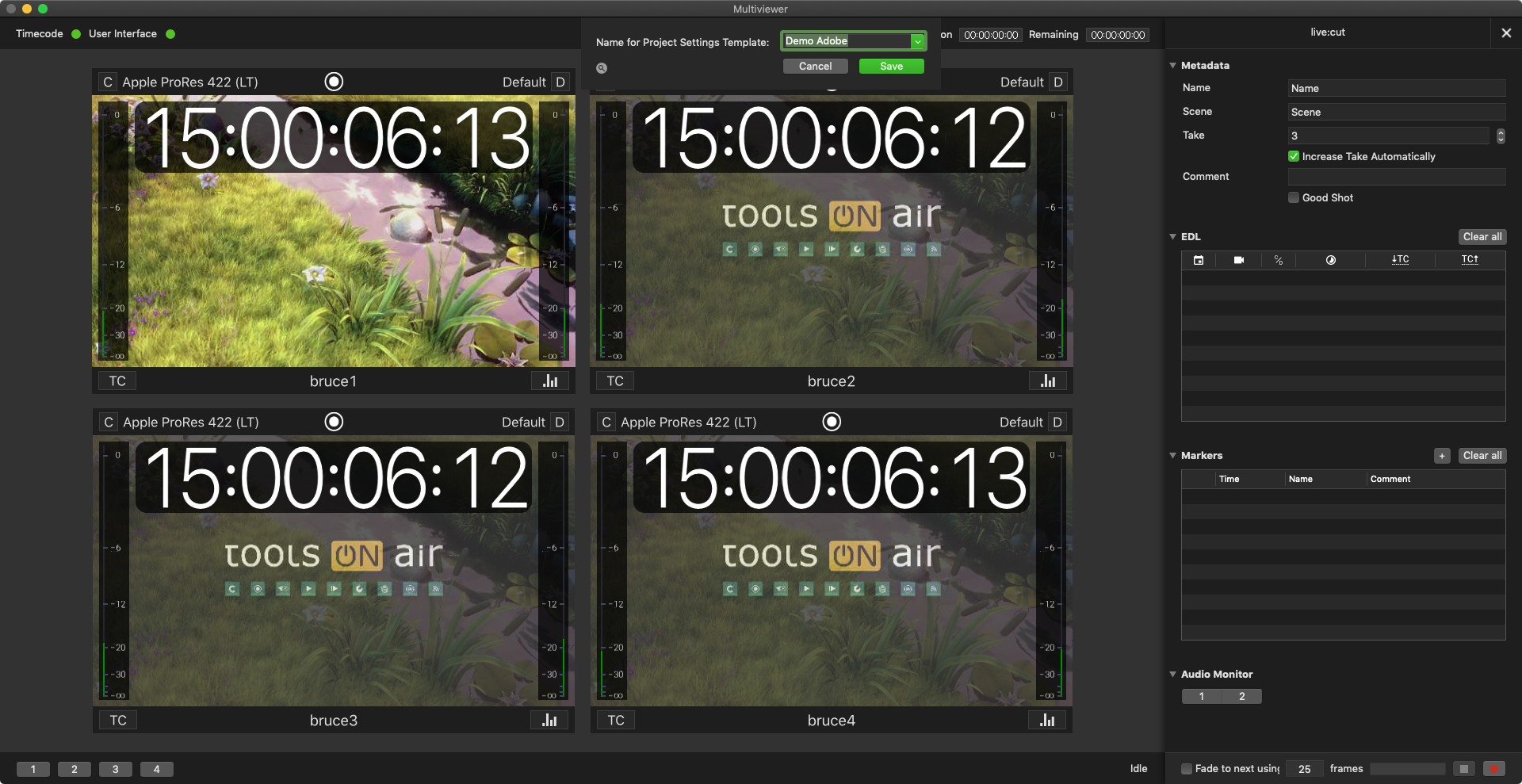Viewport: 1522px width, 784px height.
Task: Add a new marker with plus button
Action: pos(1442,456)
